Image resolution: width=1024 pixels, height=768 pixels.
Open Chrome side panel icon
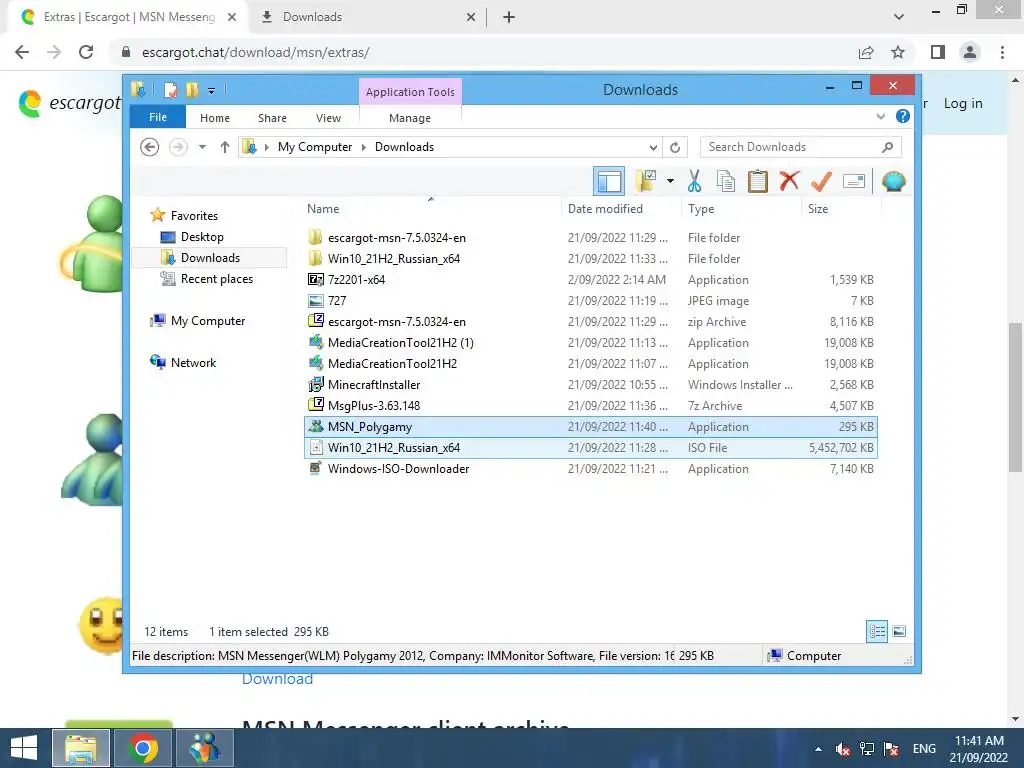[x=938, y=52]
